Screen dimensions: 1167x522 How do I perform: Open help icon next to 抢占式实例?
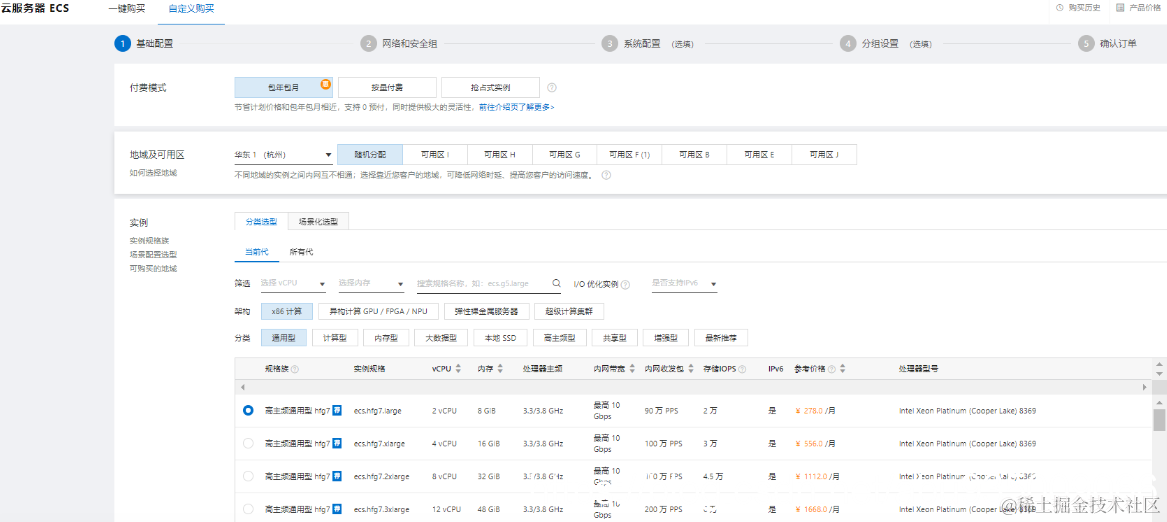click(551, 88)
